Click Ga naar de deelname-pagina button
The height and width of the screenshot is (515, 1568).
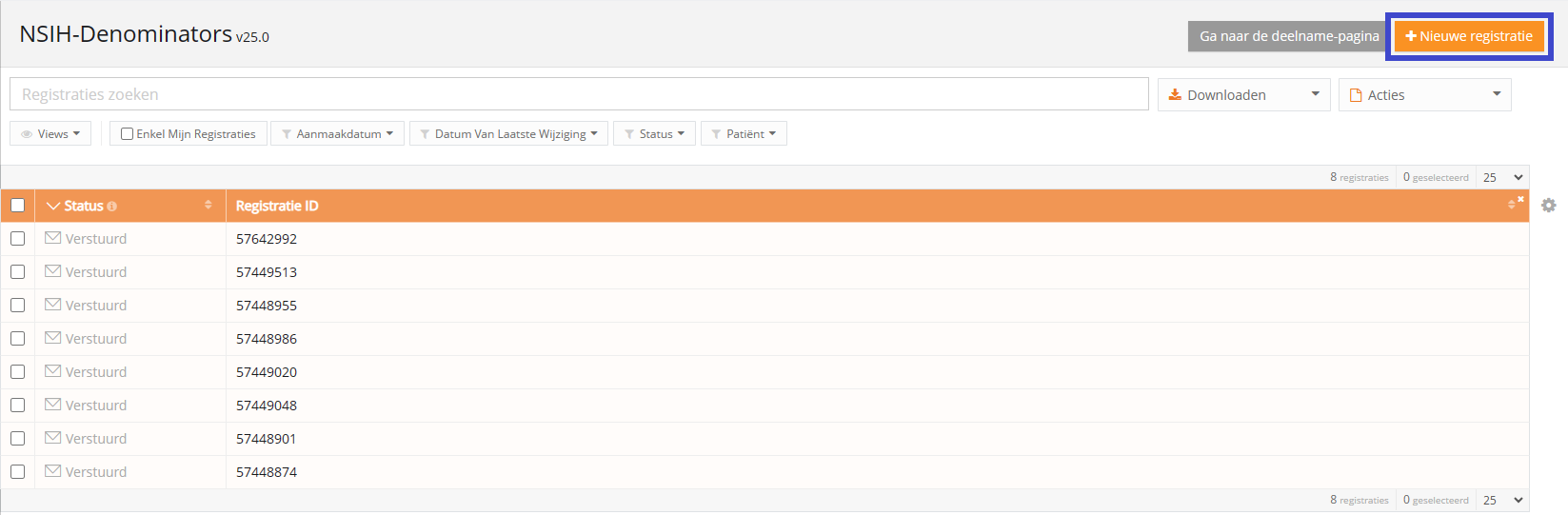click(1288, 36)
